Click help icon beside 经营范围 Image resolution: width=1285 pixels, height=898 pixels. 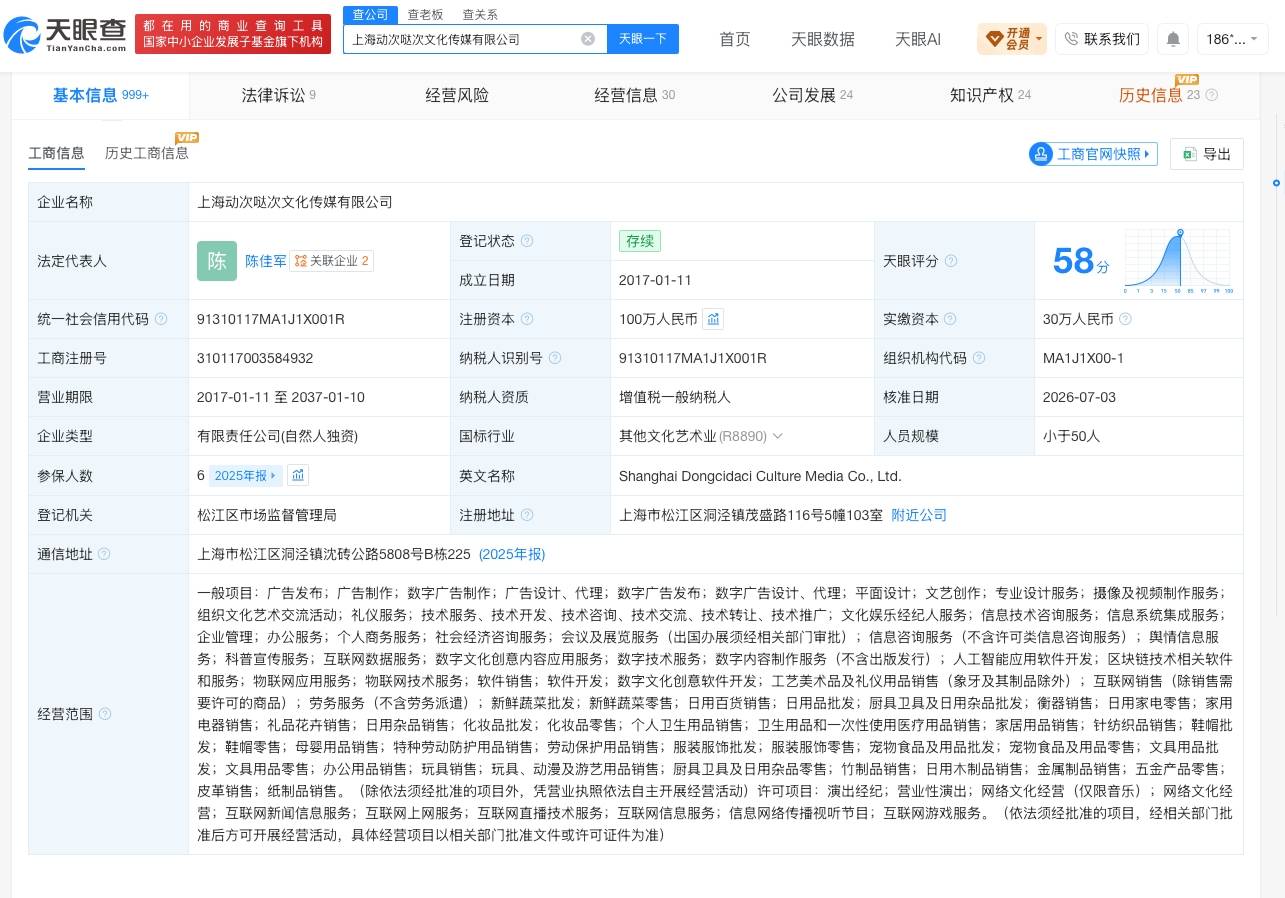tap(105, 714)
